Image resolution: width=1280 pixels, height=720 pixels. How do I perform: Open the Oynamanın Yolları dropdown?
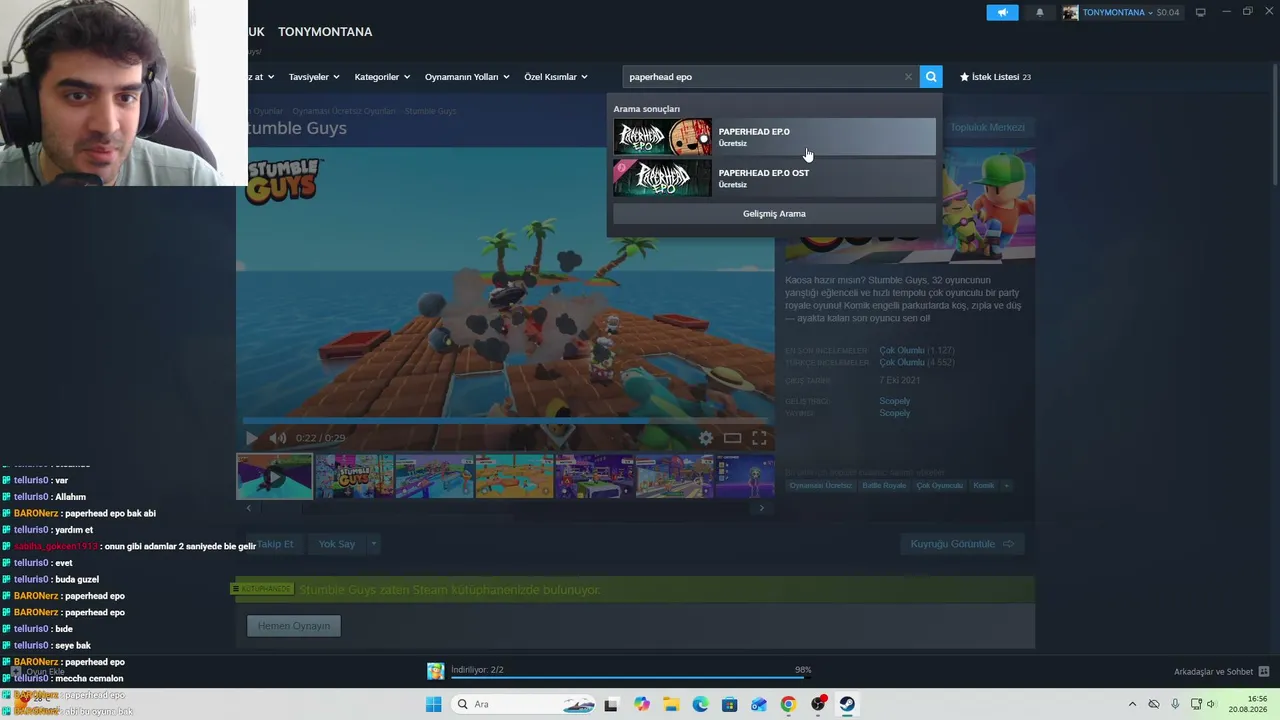tap(467, 77)
